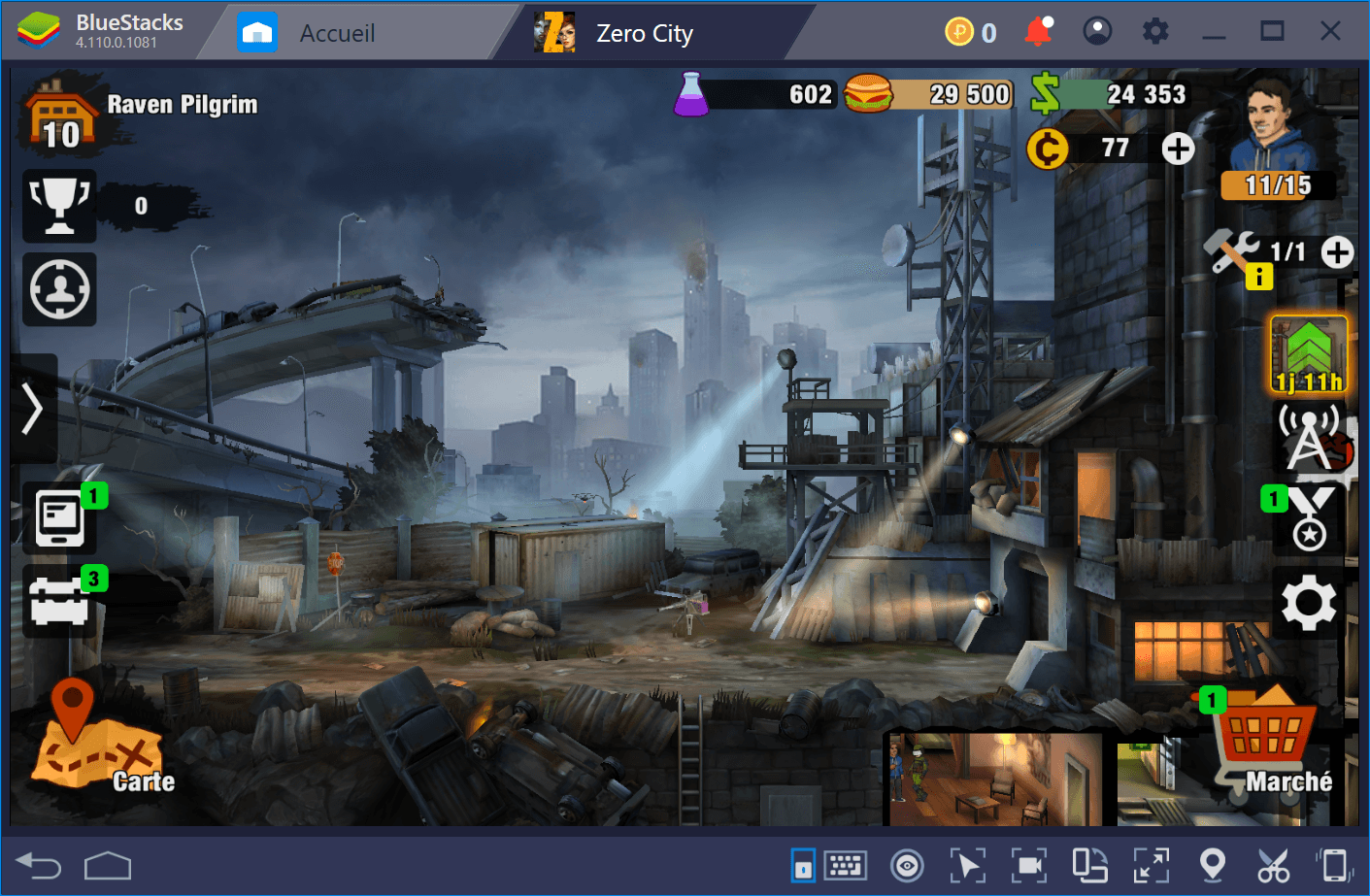This screenshot has height=896, width=1370.
Task: Add more coins with plus button
Action: click(x=1178, y=149)
